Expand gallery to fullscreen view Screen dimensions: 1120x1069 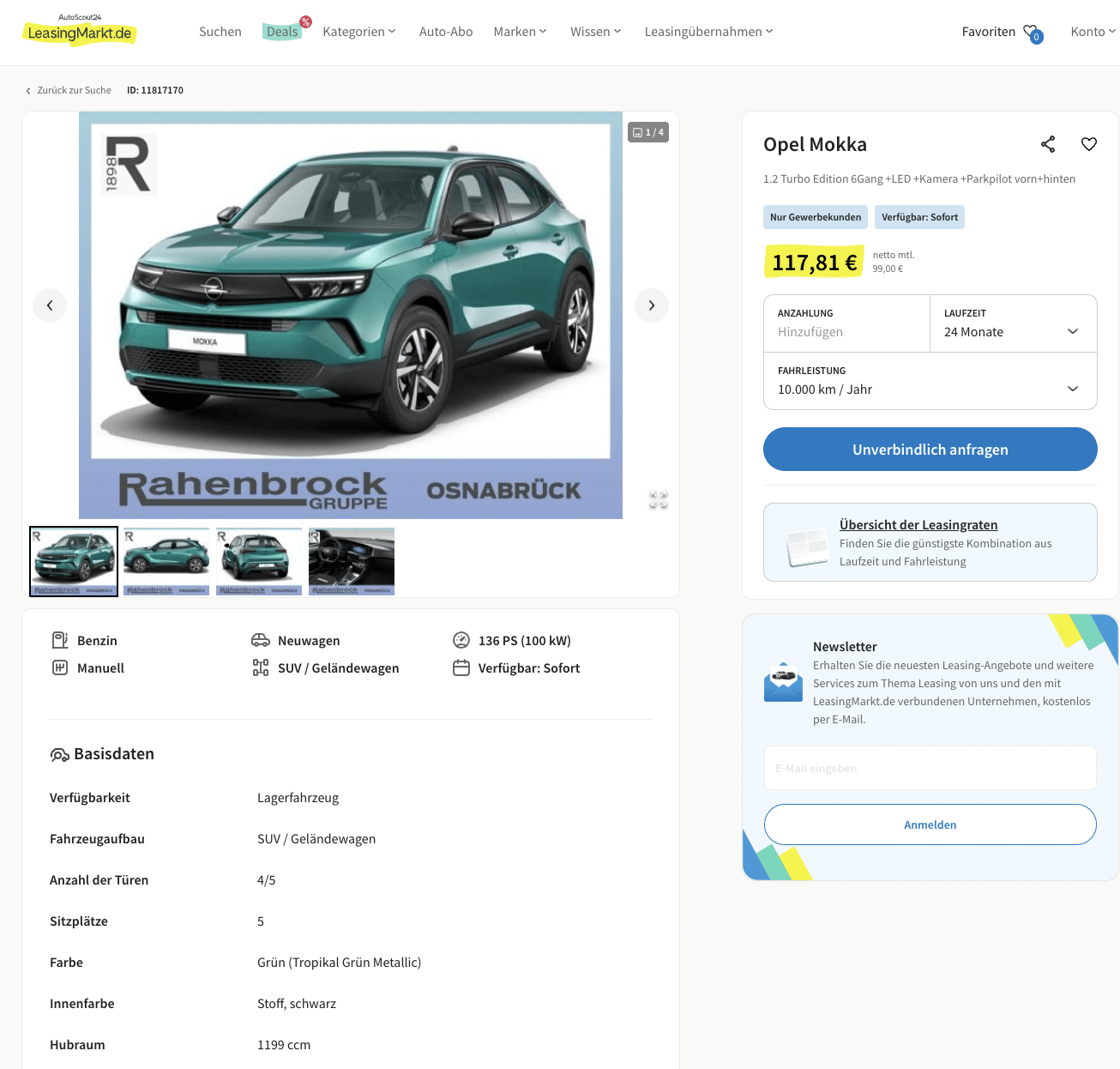pos(659,500)
